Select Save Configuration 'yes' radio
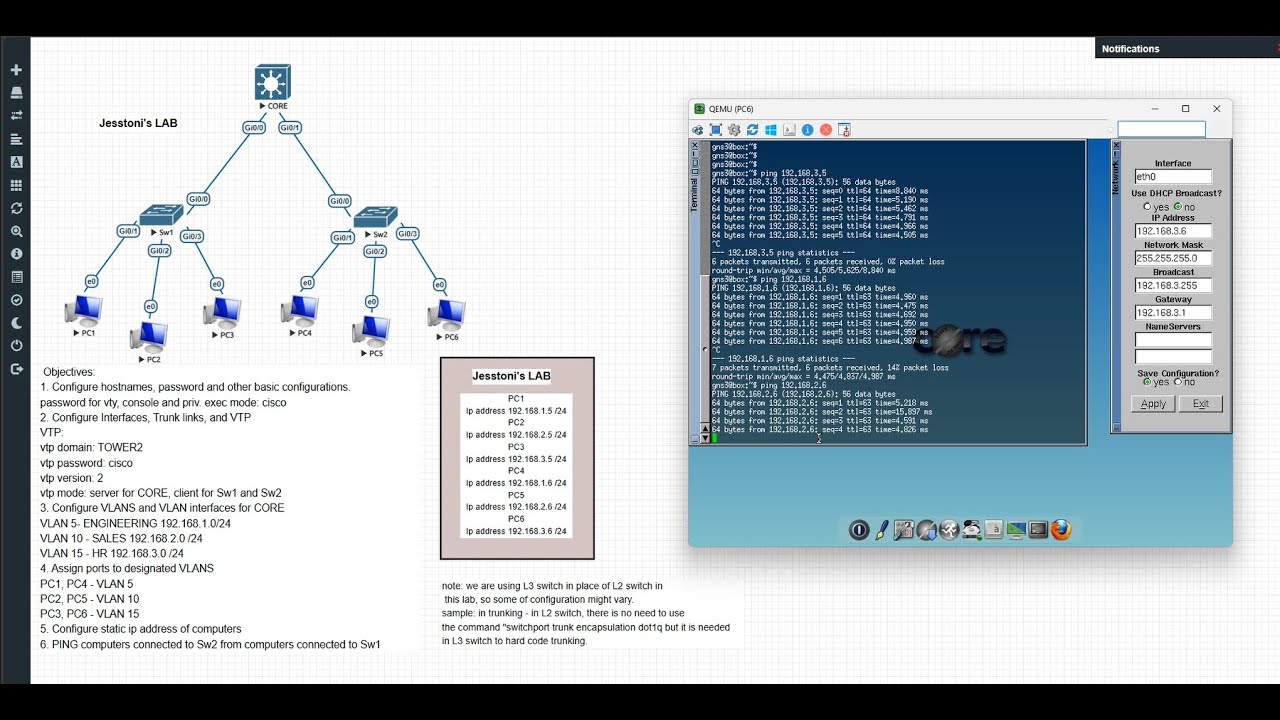The image size is (1280, 720). 1147,382
